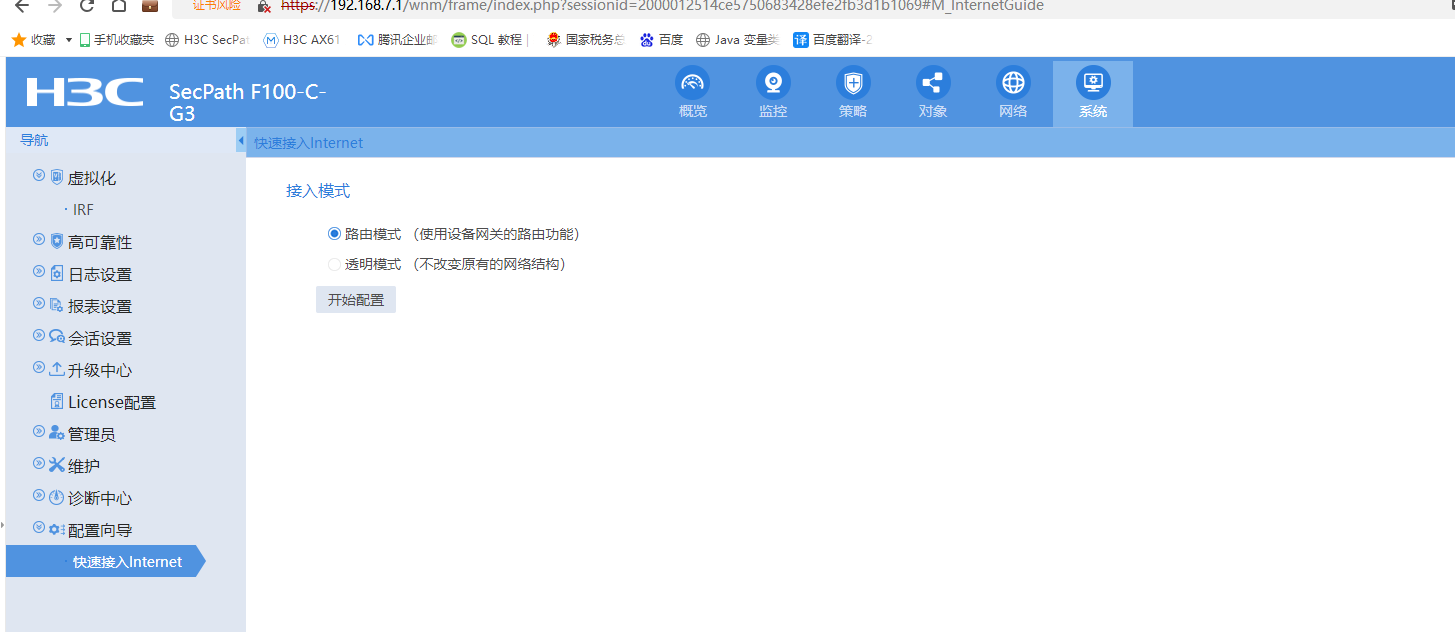Click the 会话设置 chat gear icon
This screenshot has height=632, width=1455.
pos(57,337)
